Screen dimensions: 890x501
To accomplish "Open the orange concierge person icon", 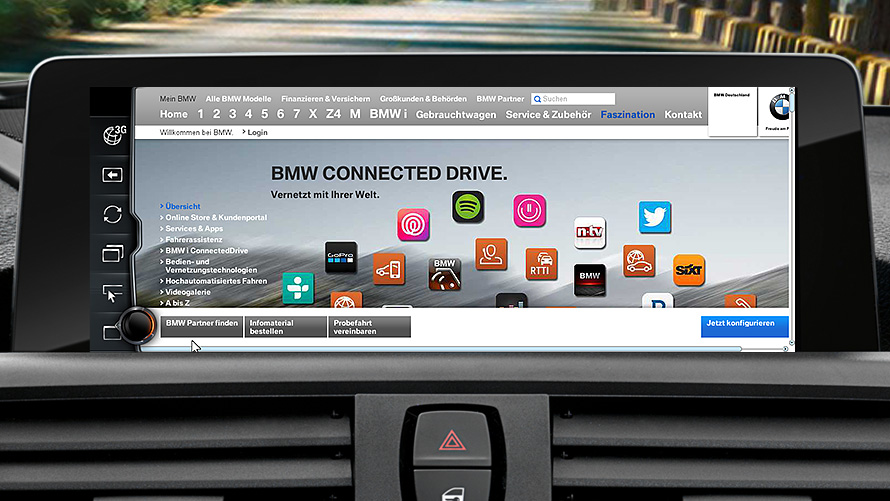I will (x=491, y=254).
